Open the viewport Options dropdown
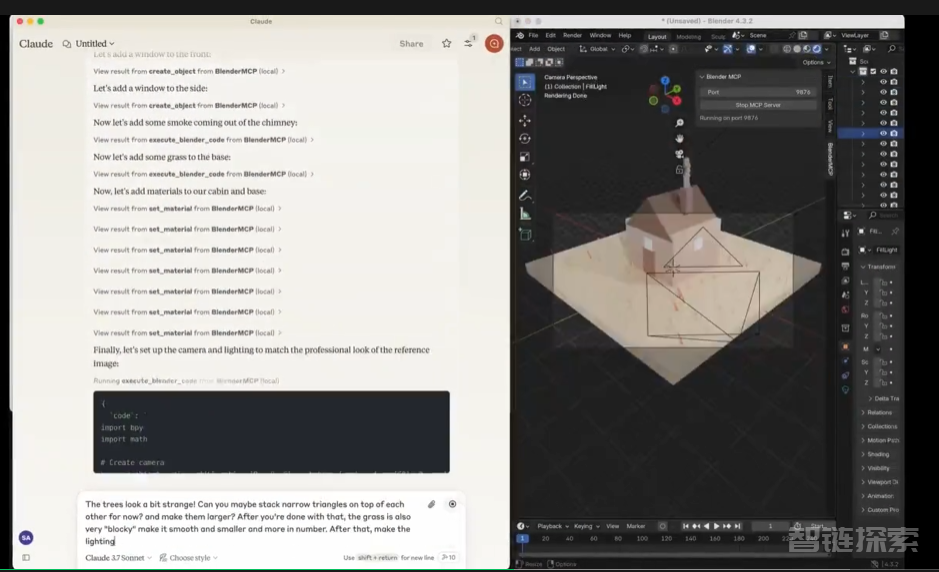This screenshot has height=572, width=939. [817, 62]
